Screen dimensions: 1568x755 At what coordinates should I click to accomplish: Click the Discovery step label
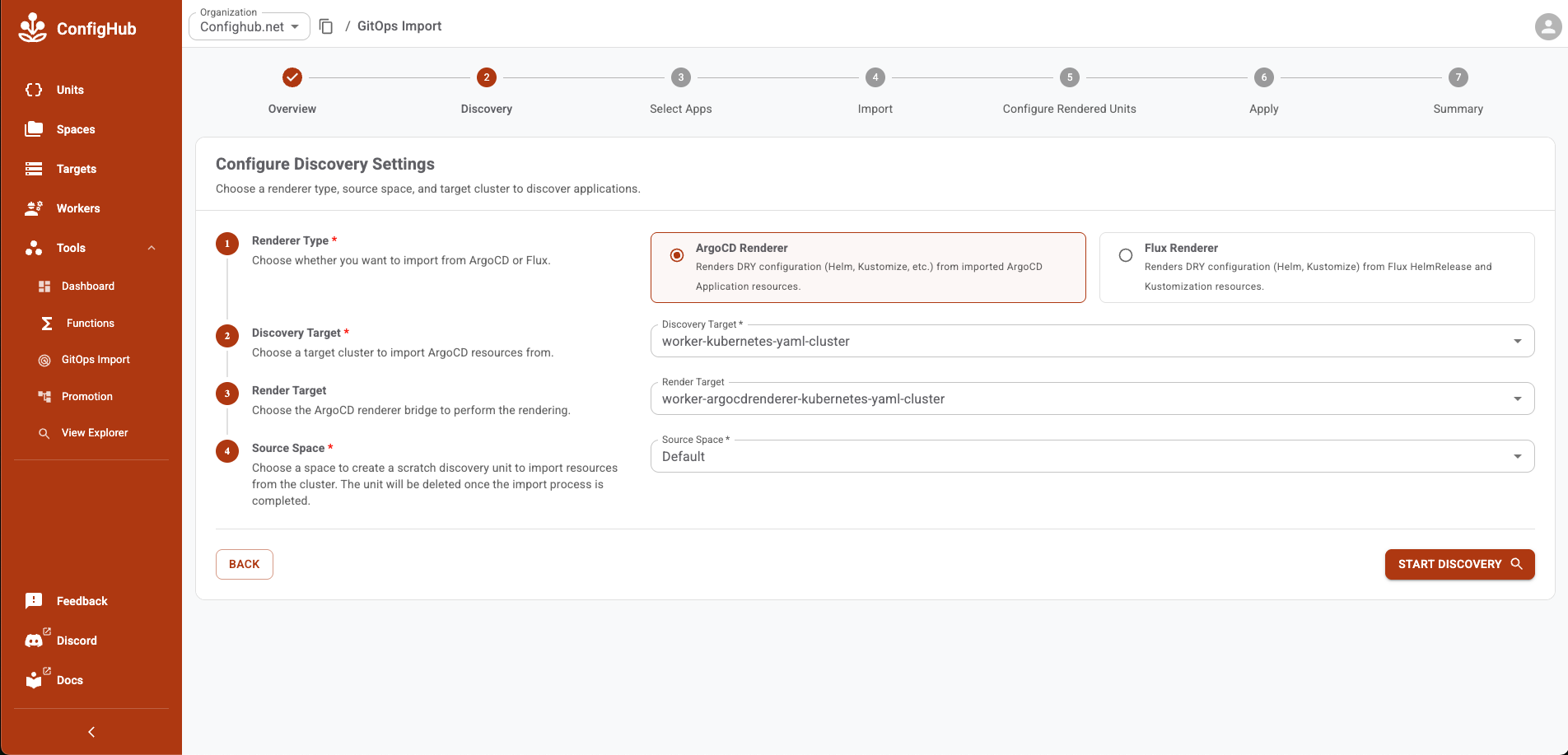[x=487, y=109]
